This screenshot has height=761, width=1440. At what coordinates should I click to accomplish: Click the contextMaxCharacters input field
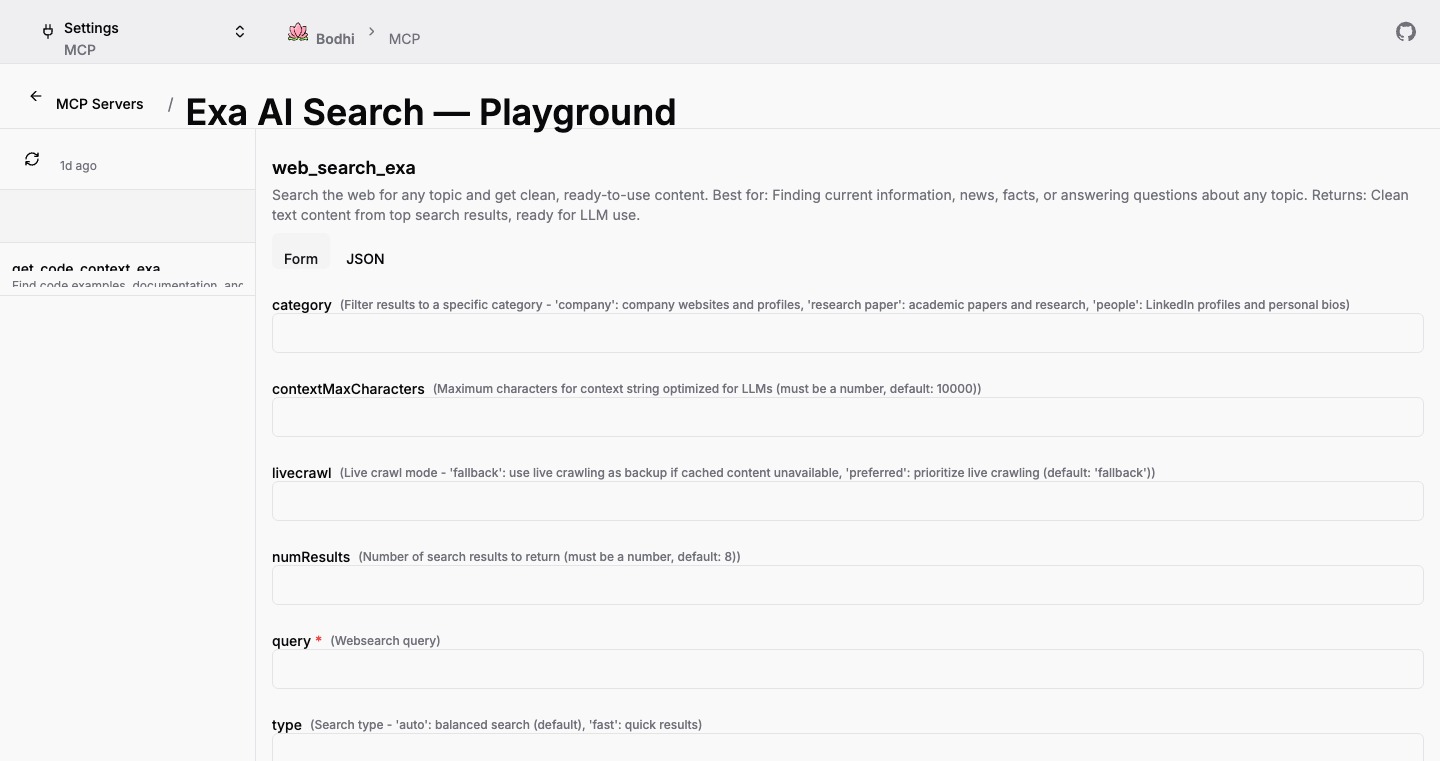847,417
